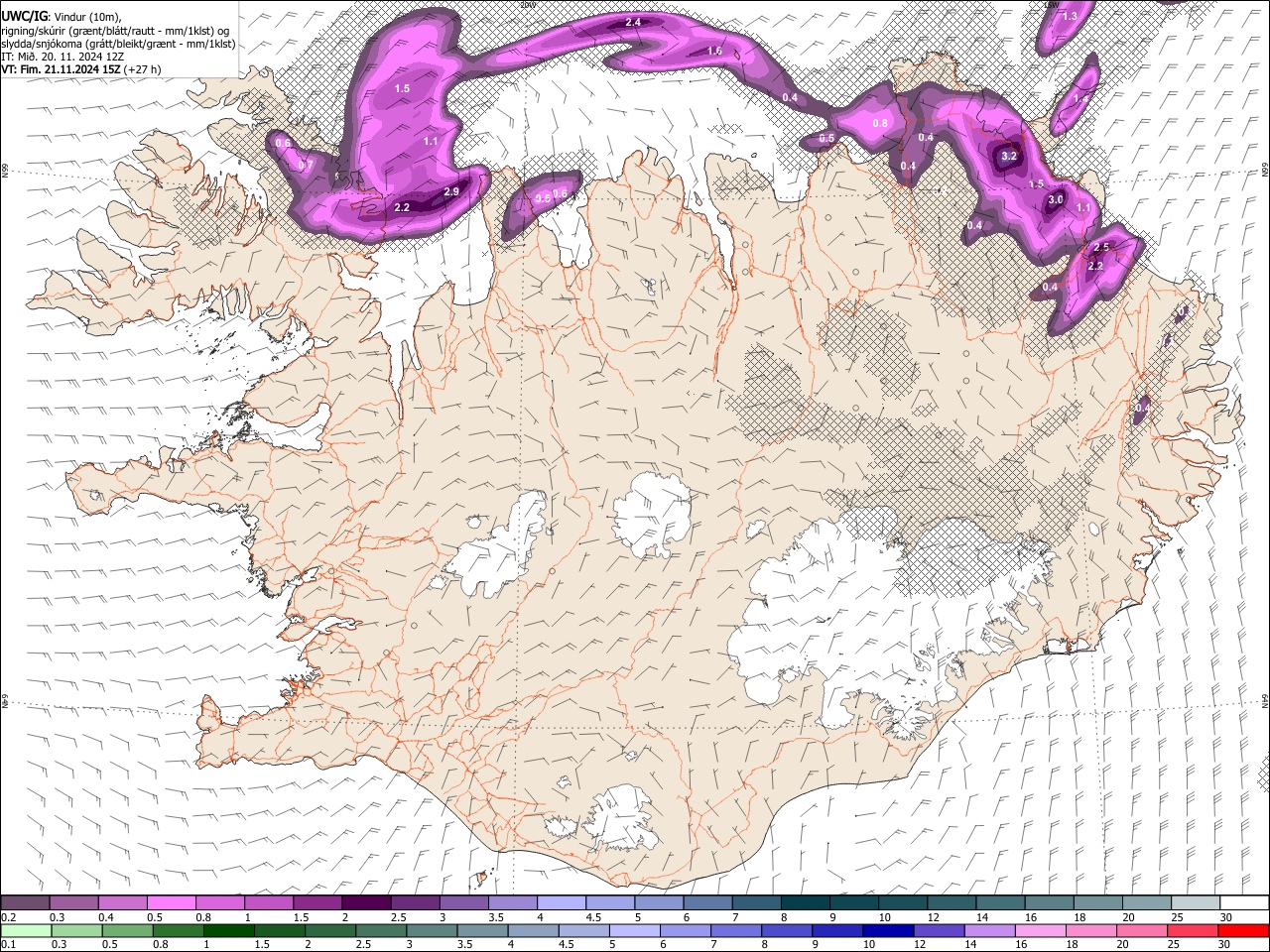Pick lower legend swatch between 7 and 8
The image size is (1270, 952).
click(x=734, y=930)
